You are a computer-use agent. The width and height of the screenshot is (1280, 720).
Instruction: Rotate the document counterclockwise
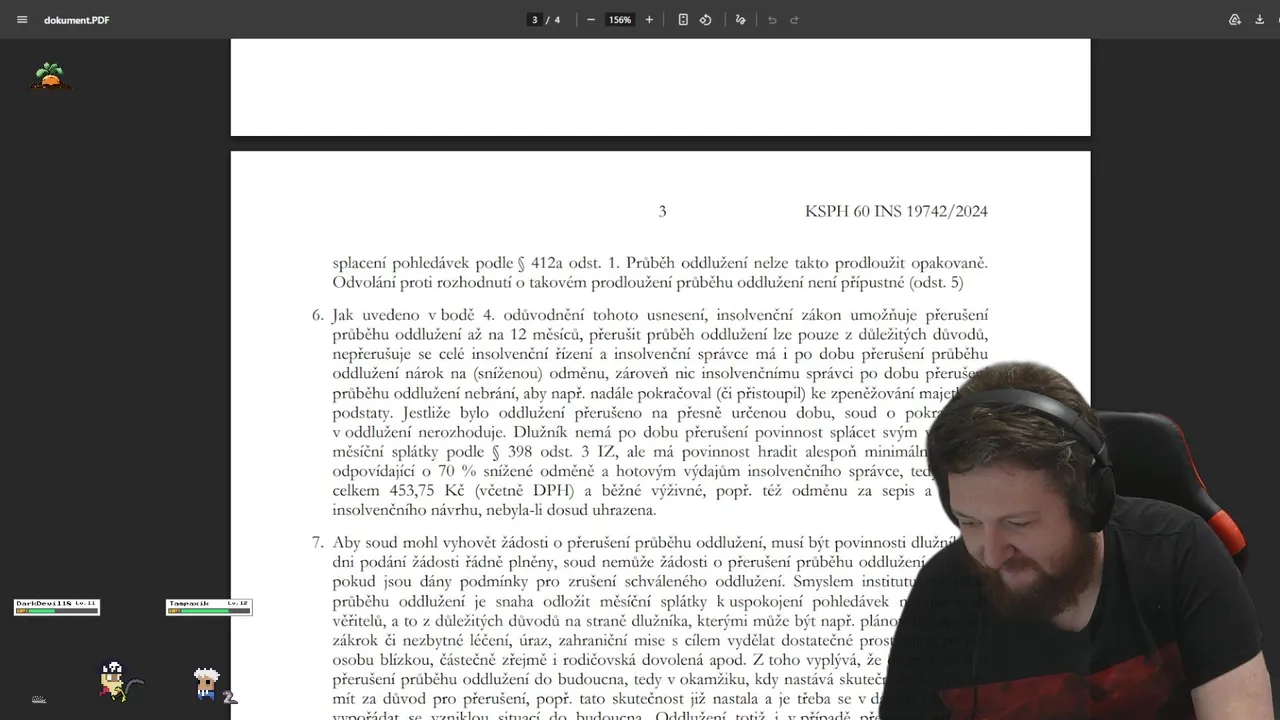click(705, 20)
